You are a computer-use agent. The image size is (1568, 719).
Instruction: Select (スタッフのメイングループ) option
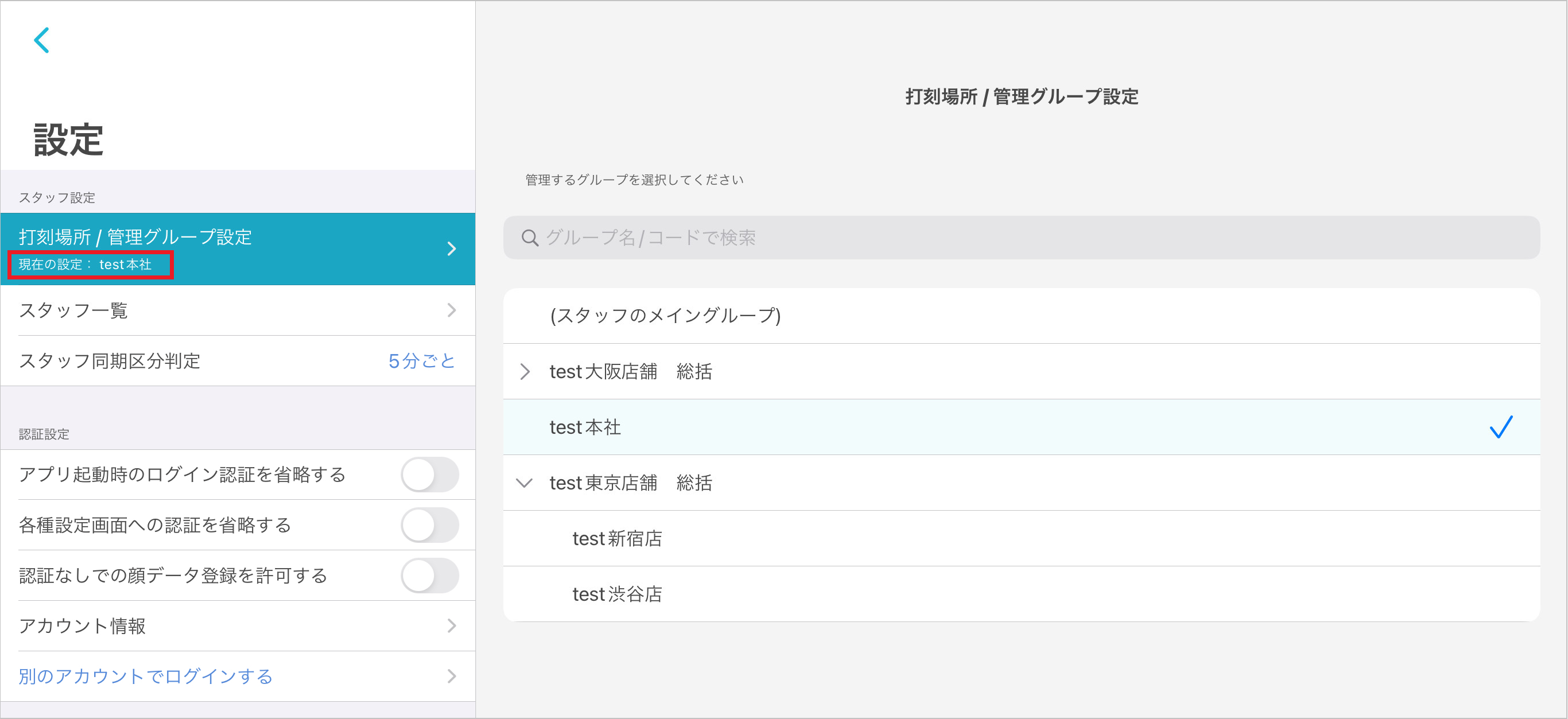pyautogui.click(x=665, y=316)
